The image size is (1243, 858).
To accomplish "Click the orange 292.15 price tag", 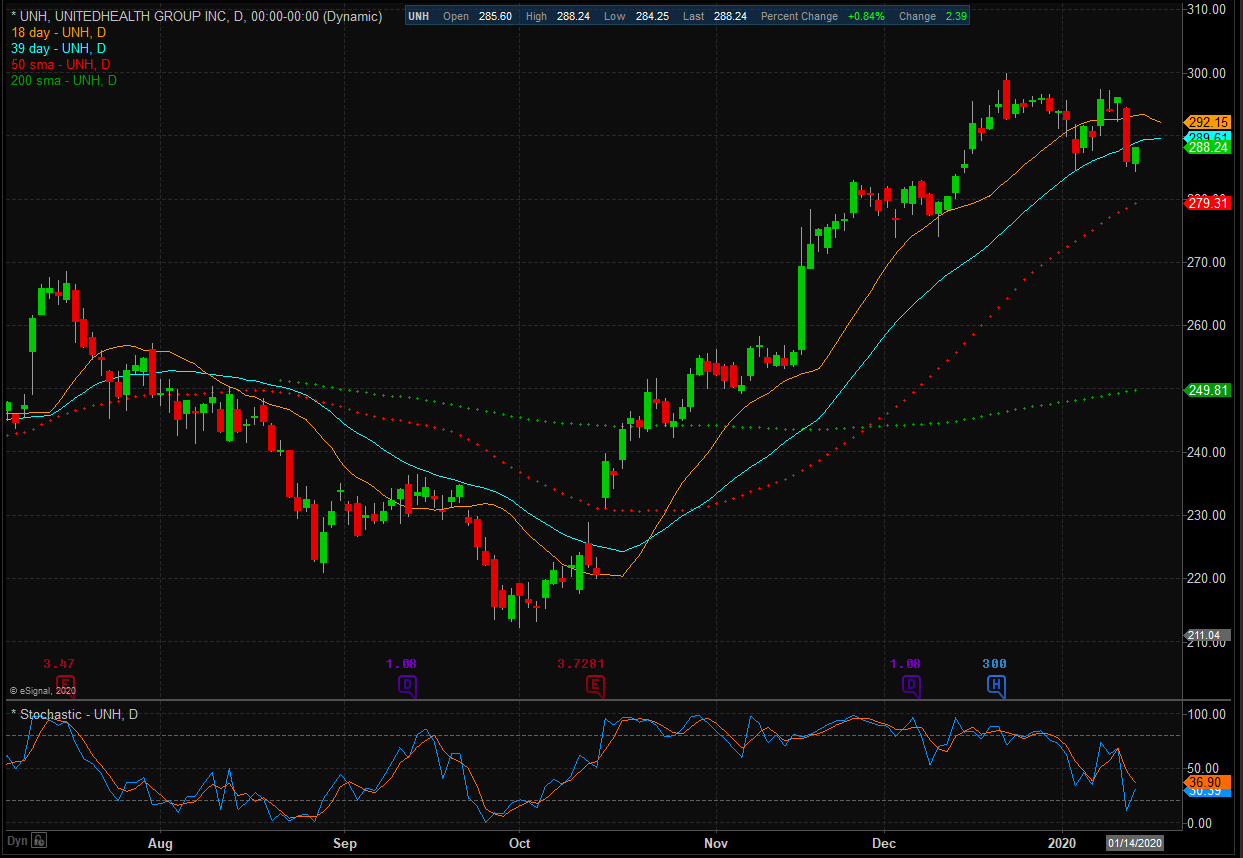I will click(x=1208, y=122).
